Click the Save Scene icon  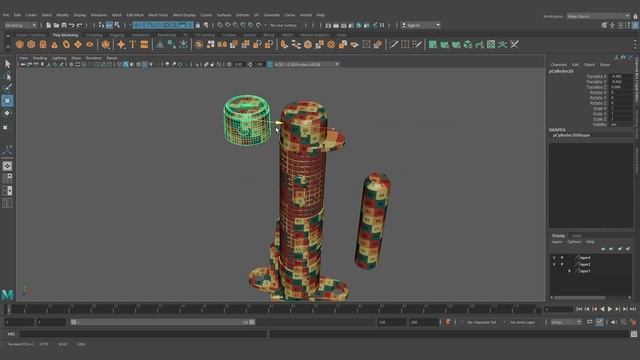coord(64,25)
